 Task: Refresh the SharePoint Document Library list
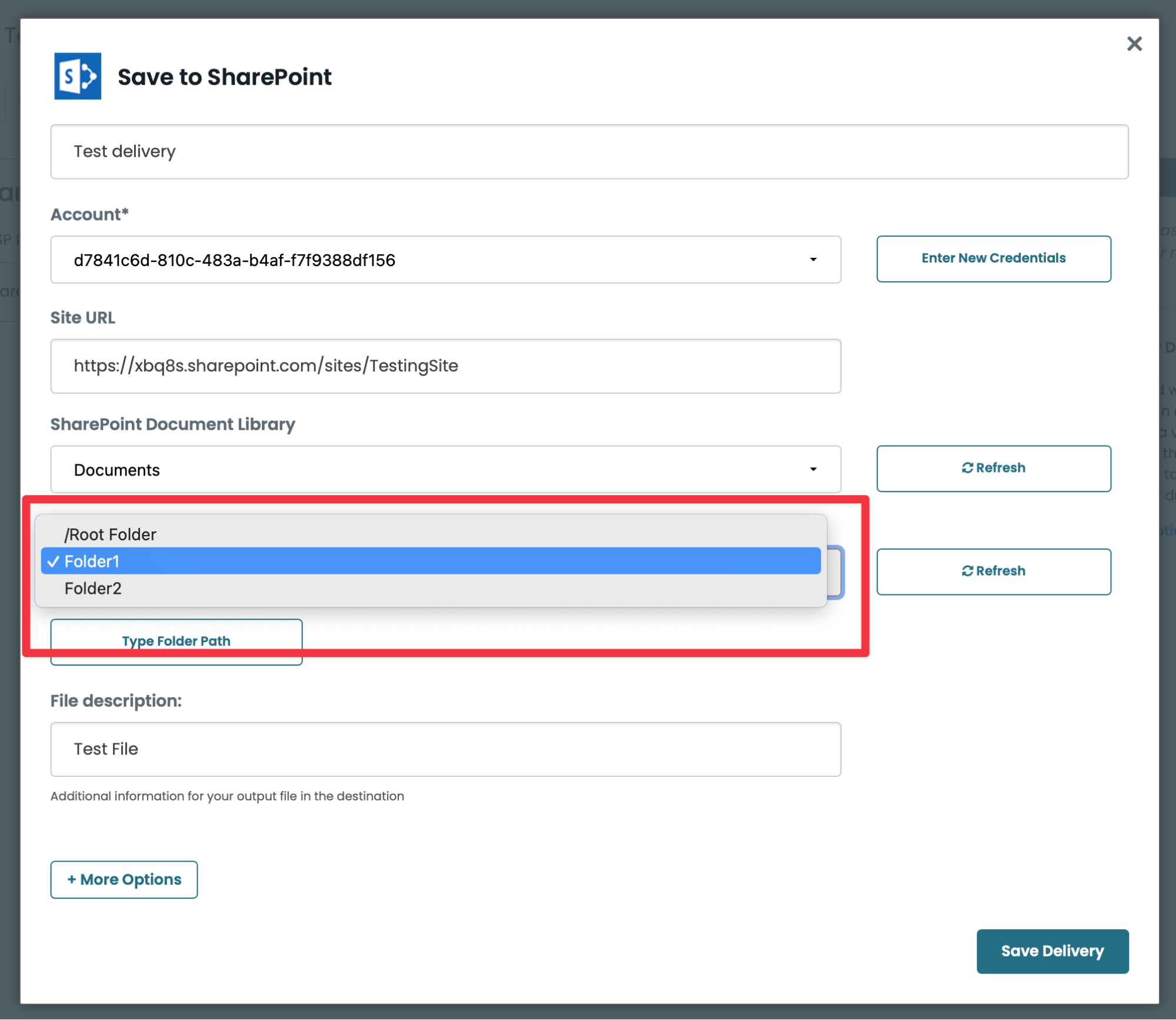click(x=993, y=468)
